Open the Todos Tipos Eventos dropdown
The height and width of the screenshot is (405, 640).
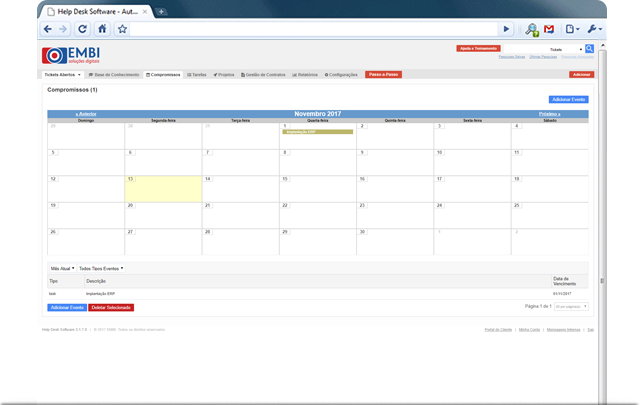coord(101,268)
